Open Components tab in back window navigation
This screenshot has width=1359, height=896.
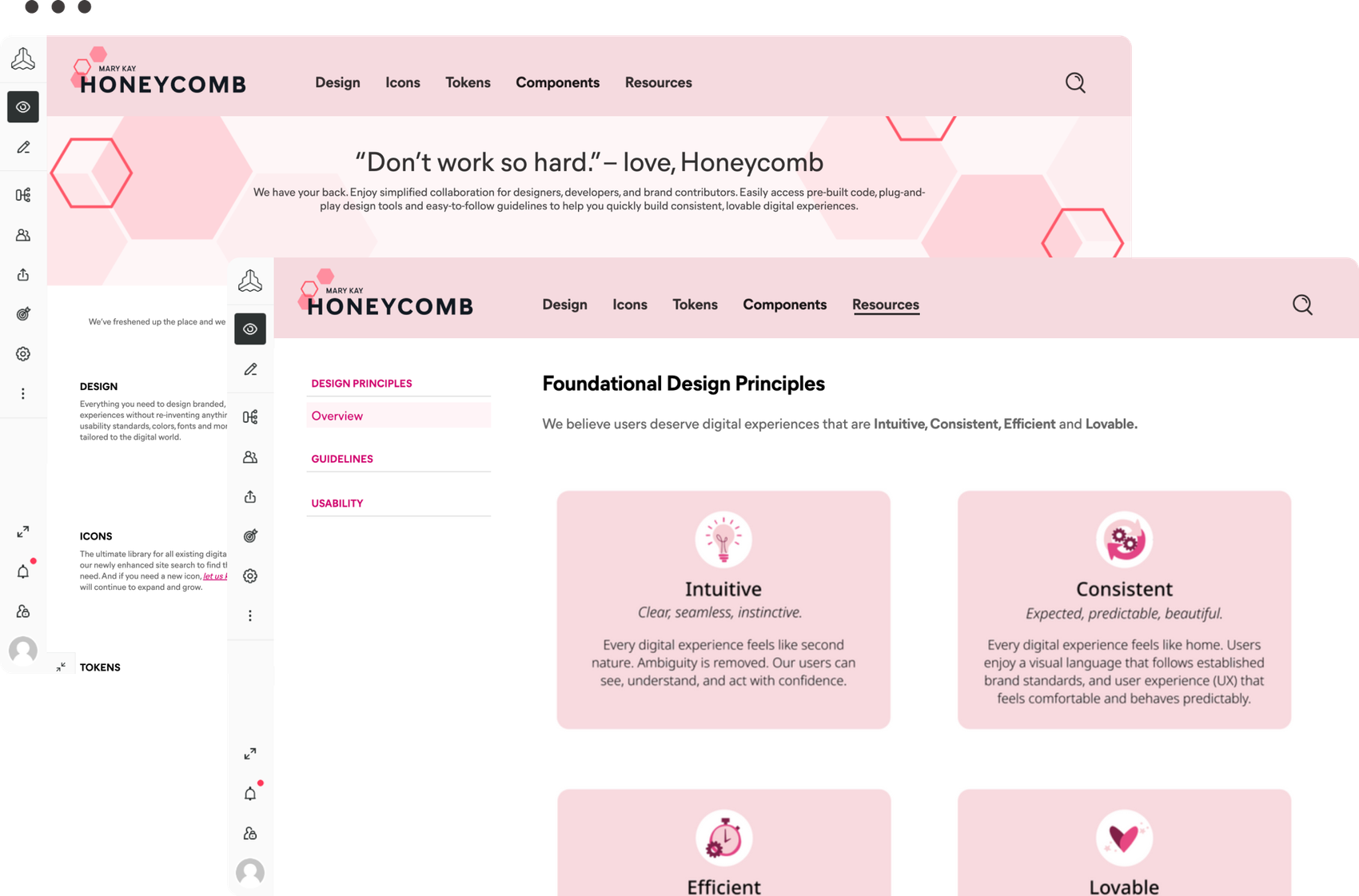(x=557, y=82)
